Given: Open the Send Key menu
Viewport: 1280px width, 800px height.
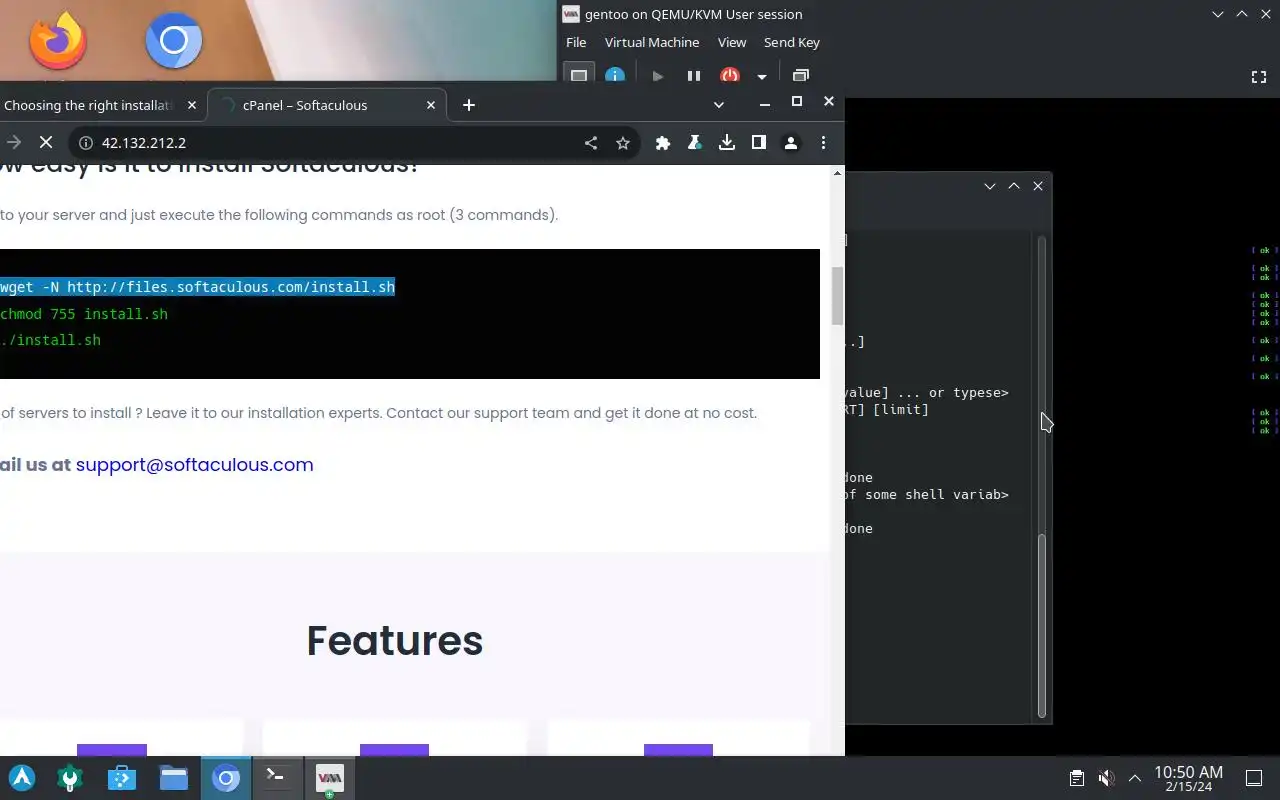Looking at the screenshot, I should [x=792, y=42].
